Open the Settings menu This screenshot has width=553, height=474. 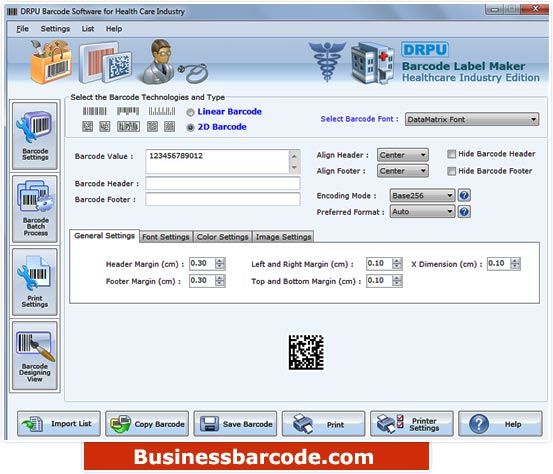click(55, 29)
